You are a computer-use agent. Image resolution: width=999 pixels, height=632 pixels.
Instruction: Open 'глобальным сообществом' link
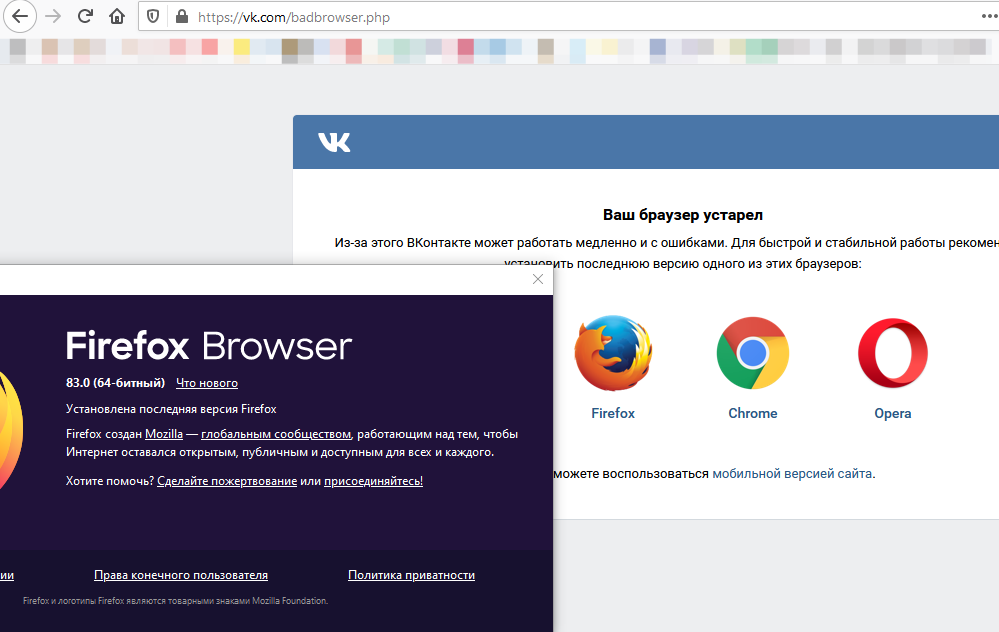pyautogui.click(x=276, y=434)
